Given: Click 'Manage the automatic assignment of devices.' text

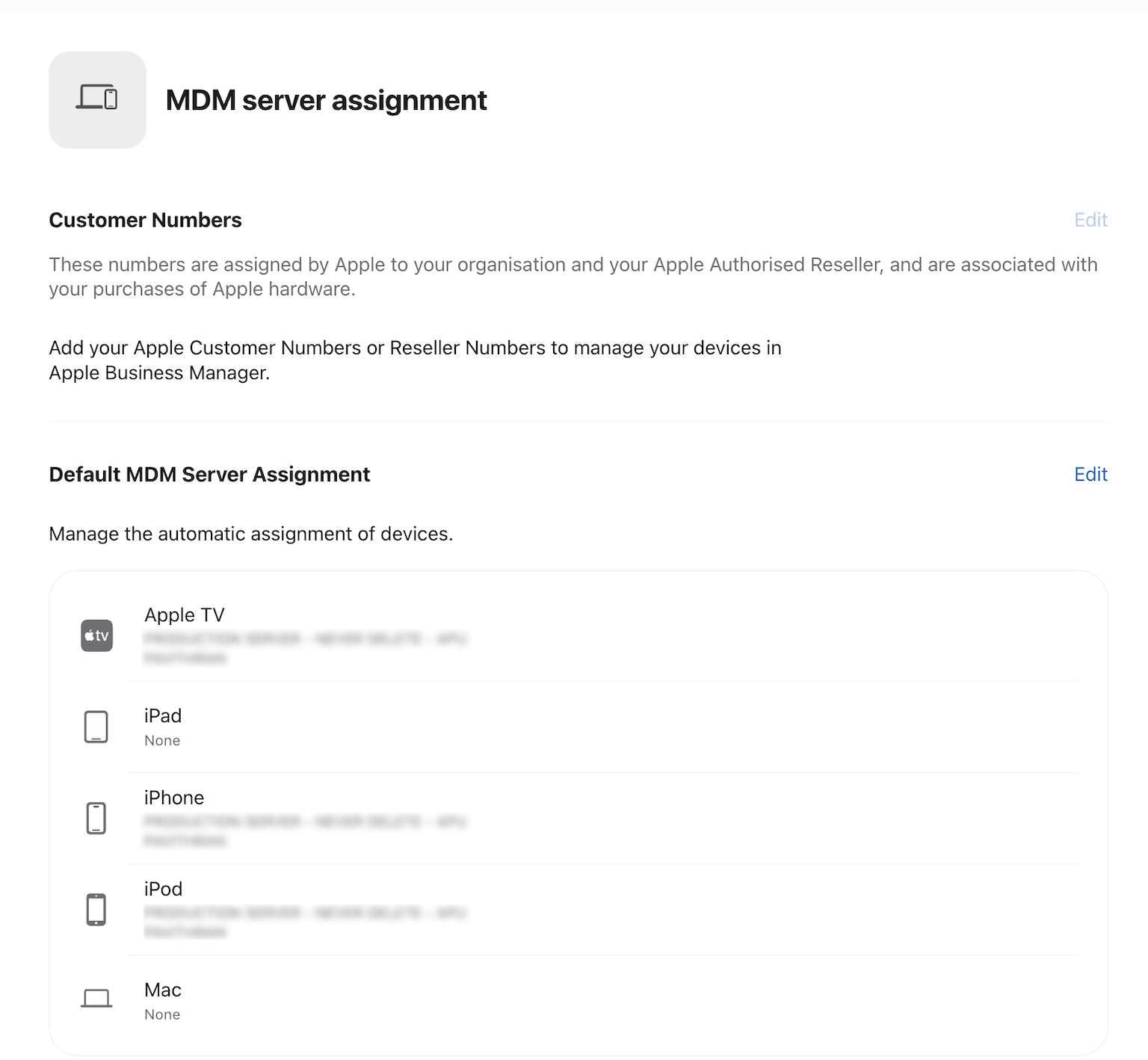Looking at the screenshot, I should 251,534.
